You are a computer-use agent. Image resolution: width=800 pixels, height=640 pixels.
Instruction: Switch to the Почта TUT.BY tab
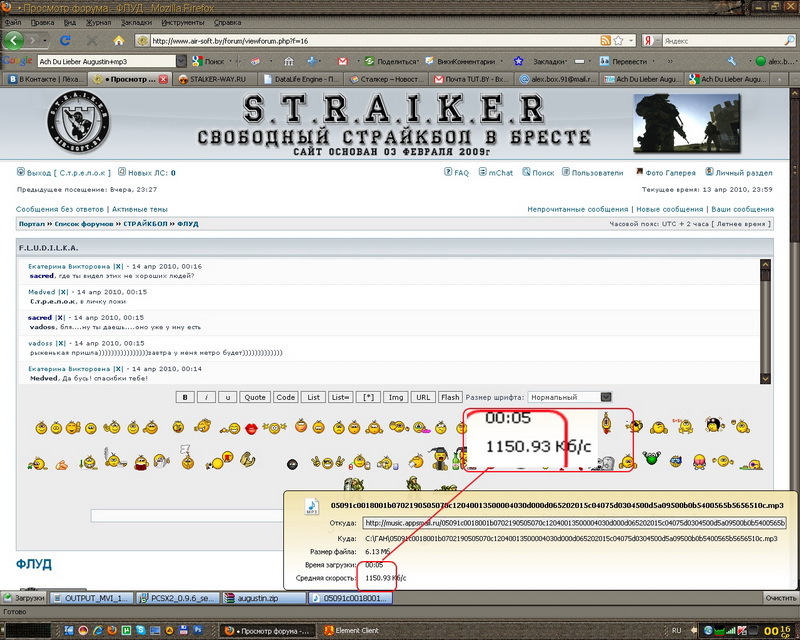pos(470,79)
